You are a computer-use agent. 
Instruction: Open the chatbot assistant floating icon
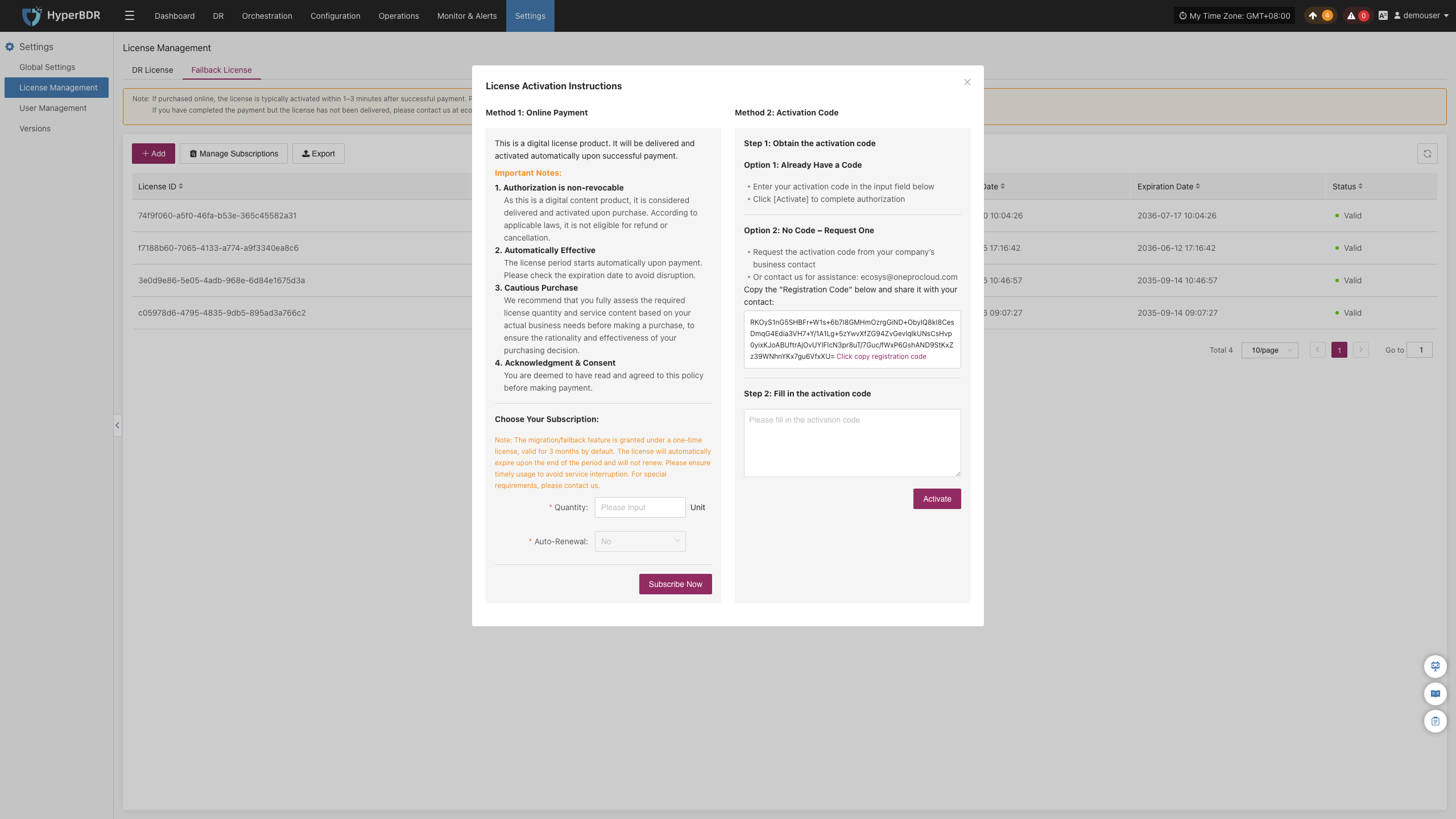1435,666
